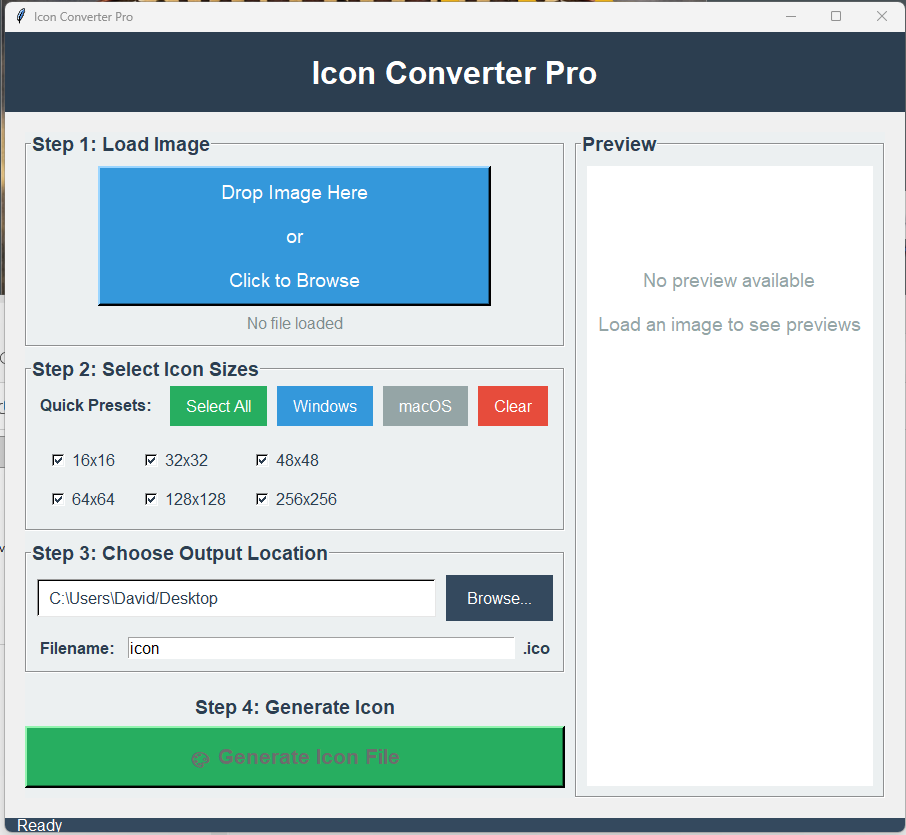Screen dimensions: 906x835
Task: Apply the Select All preset
Action: click(218, 406)
